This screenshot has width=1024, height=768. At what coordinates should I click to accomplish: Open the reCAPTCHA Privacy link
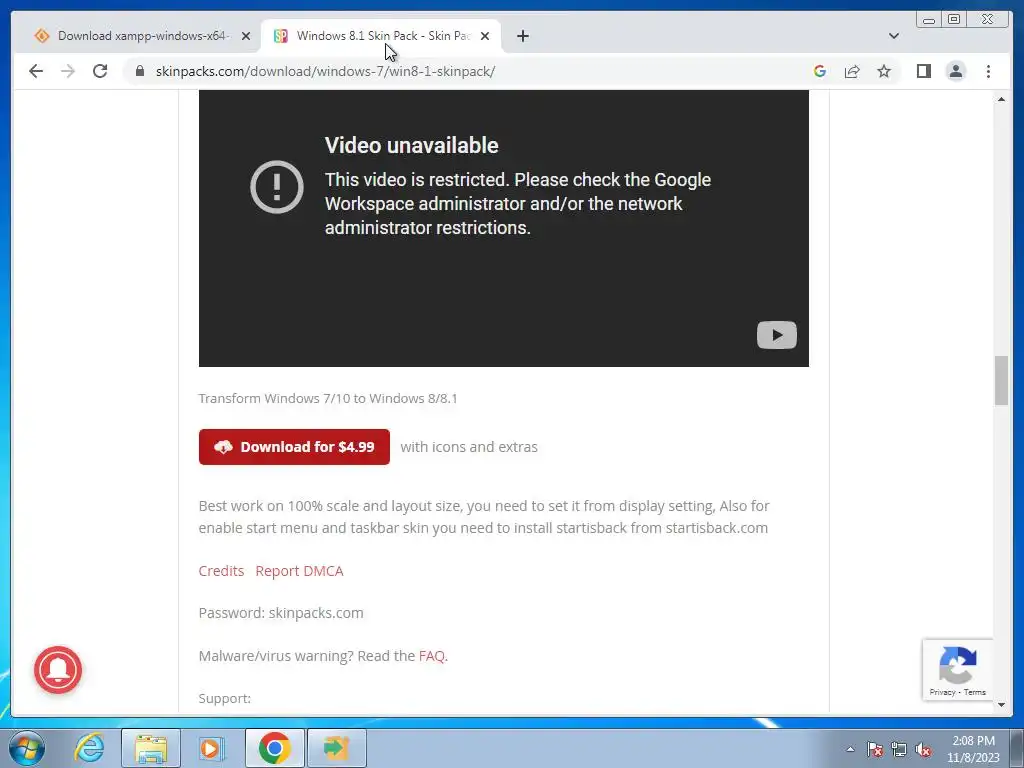[942, 692]
